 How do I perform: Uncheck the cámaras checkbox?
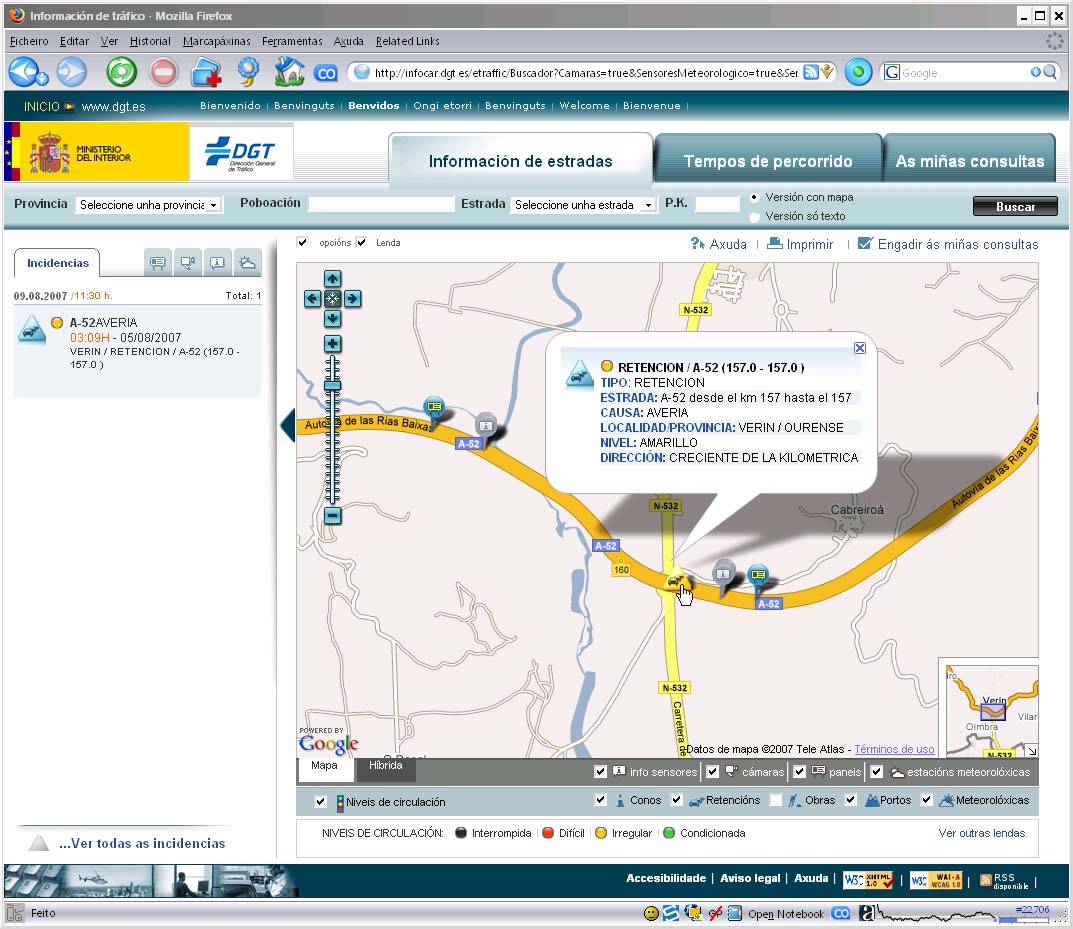click(712, 772)
